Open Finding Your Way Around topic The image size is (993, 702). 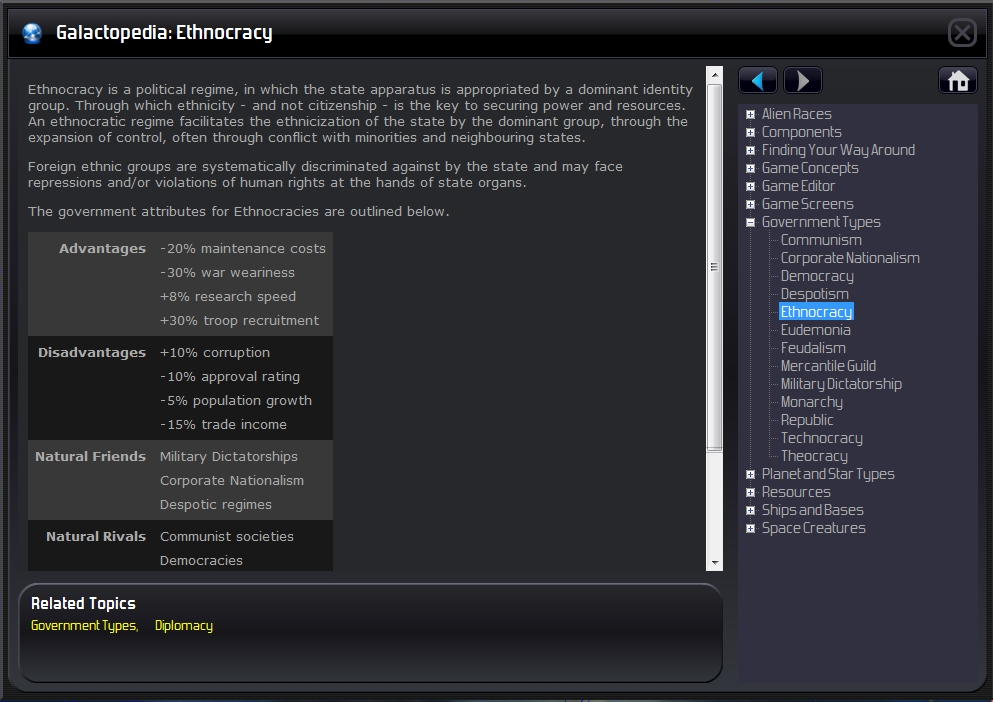coord(838,150)
